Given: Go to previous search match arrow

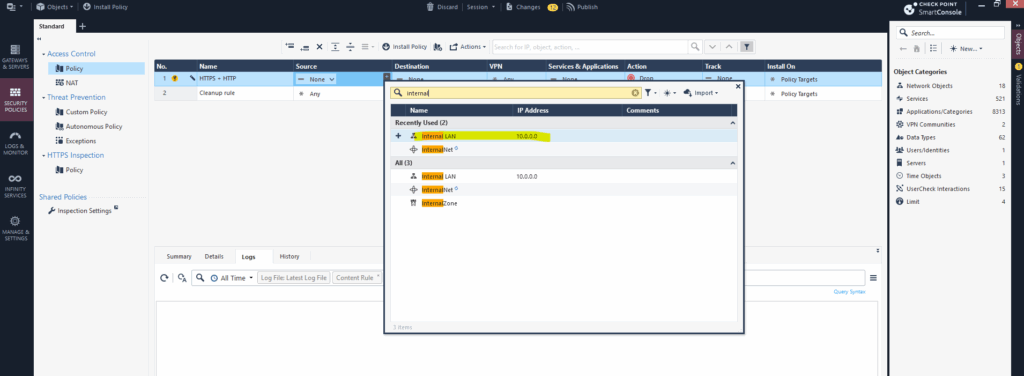Looking at the screenshot, I should click(x=729, y=47).
